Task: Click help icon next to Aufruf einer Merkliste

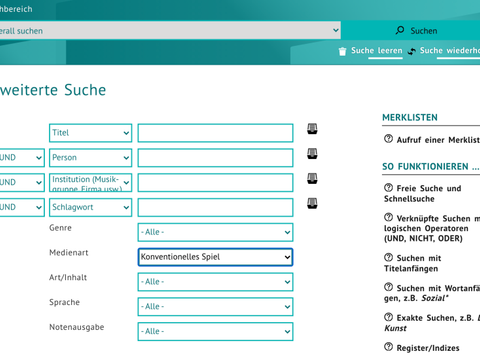Action: pos(388,139)
